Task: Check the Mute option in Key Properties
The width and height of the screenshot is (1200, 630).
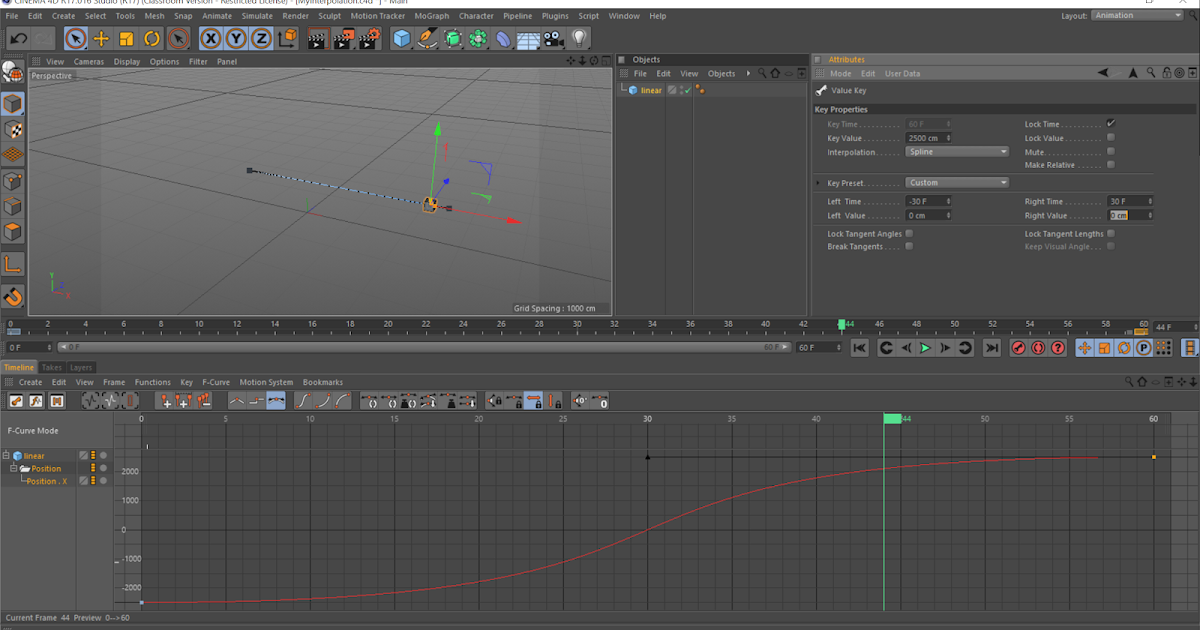Action: point(1110,151)
